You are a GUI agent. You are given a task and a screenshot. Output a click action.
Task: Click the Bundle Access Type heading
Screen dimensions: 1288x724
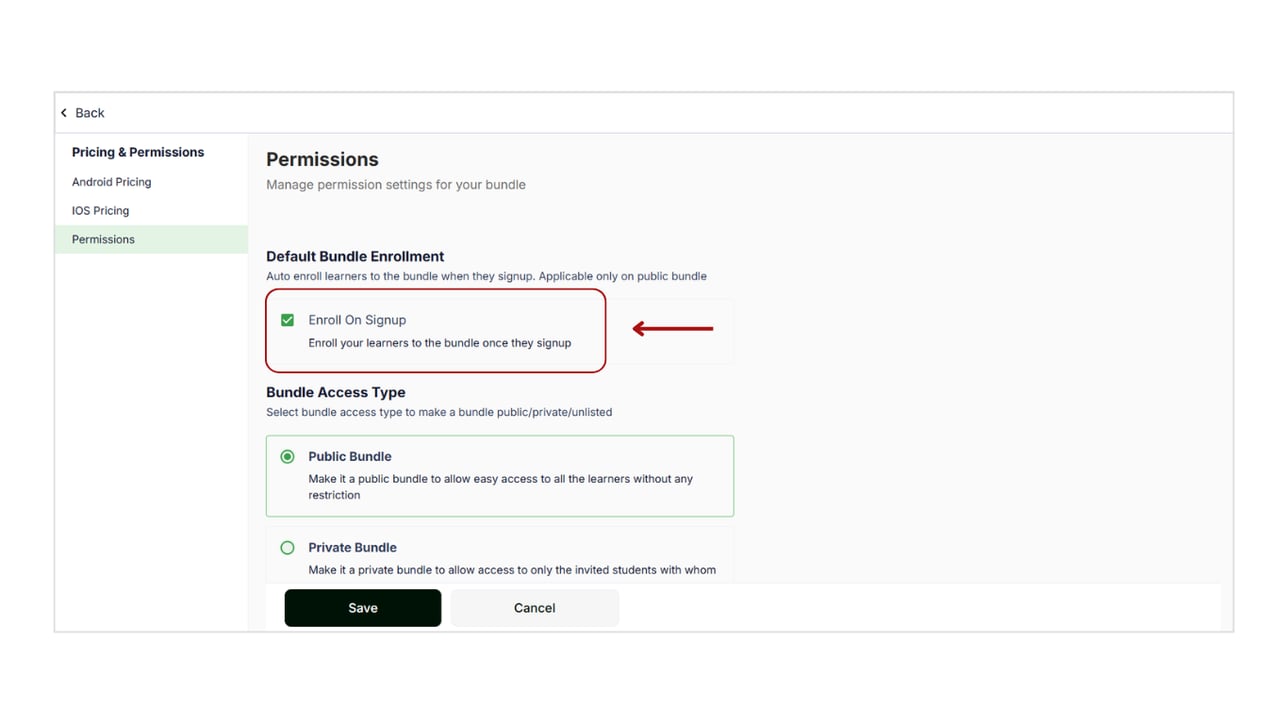pos(336,393)
